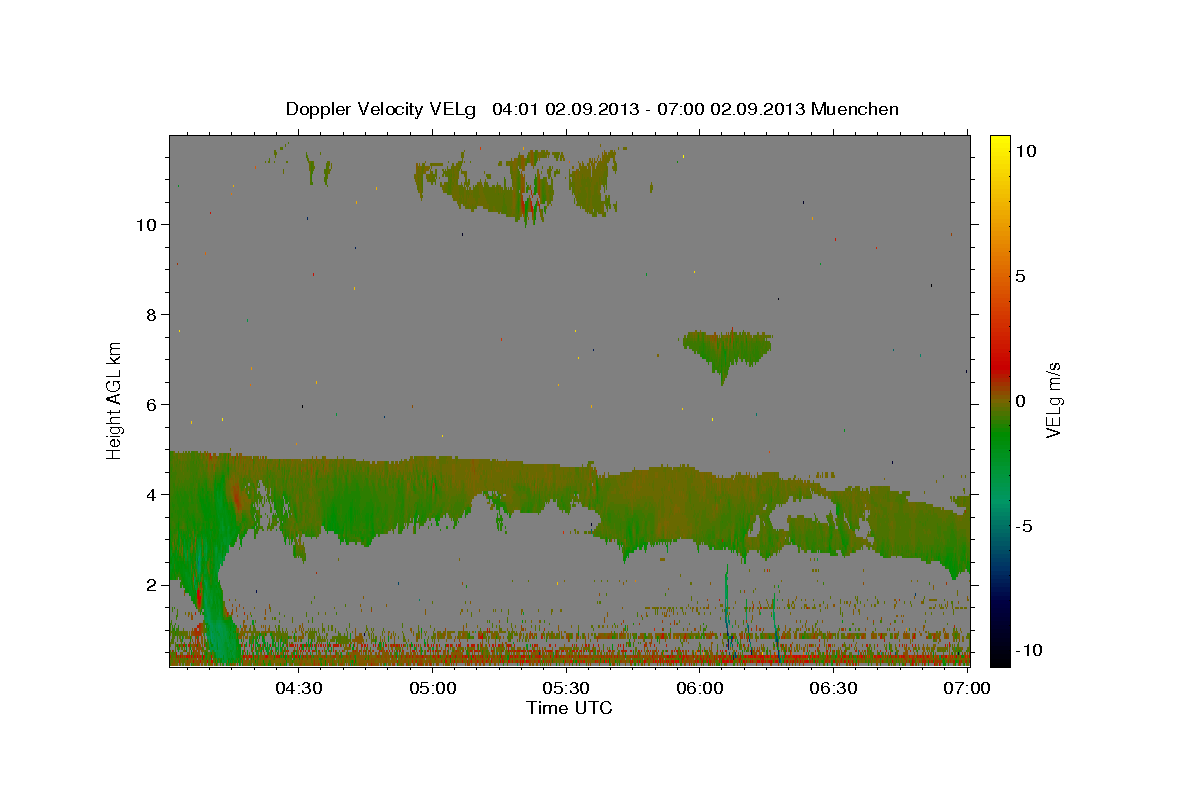Image resolution: width=1200 pixels, height=800 pixels.
Task: Click the height tick label 2
Action: (x=152, y=585)
